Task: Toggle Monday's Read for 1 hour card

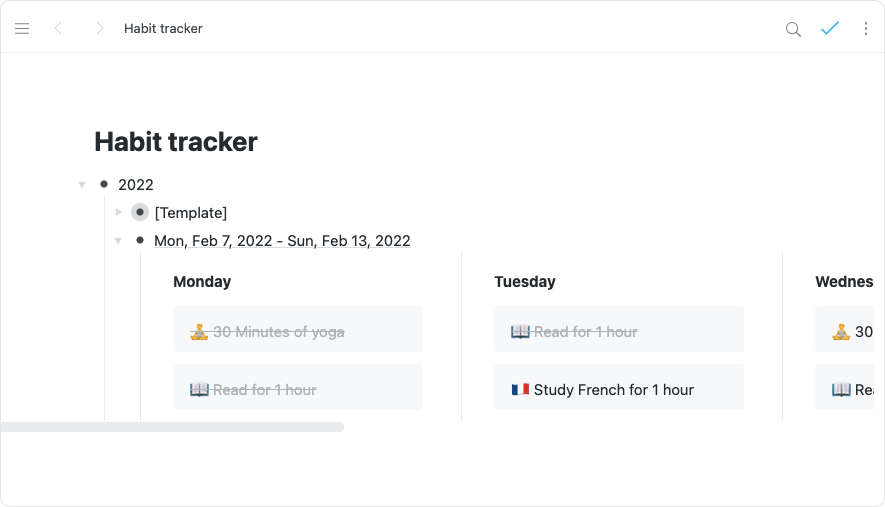Action: point(297,389)
